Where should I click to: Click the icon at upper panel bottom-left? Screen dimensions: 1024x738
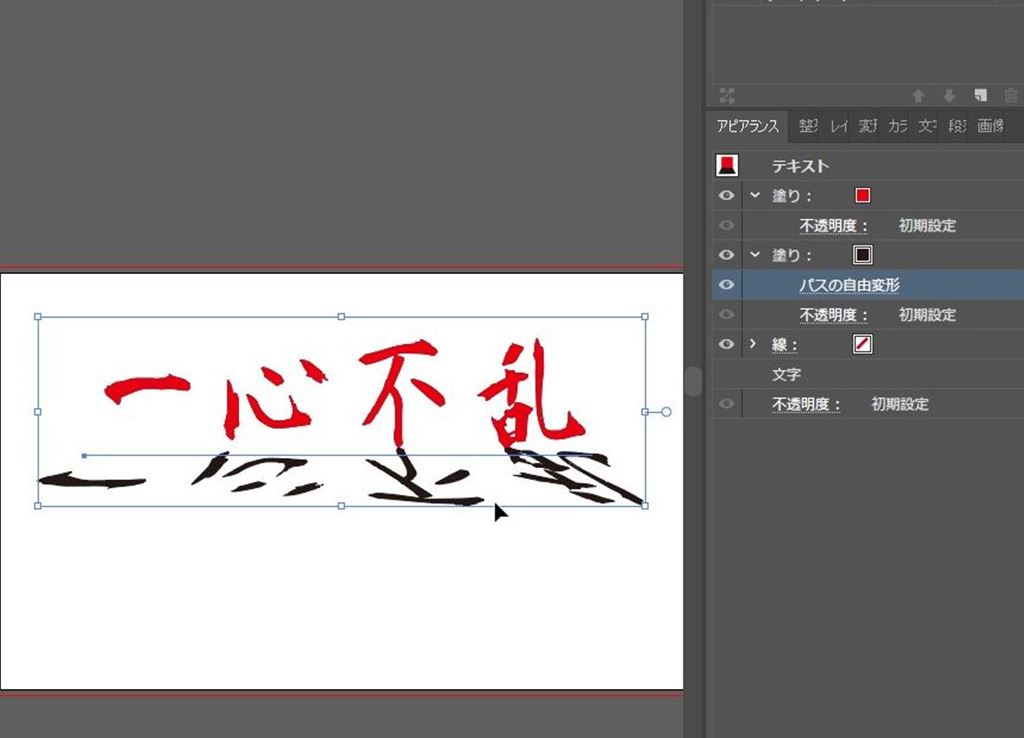727,96
